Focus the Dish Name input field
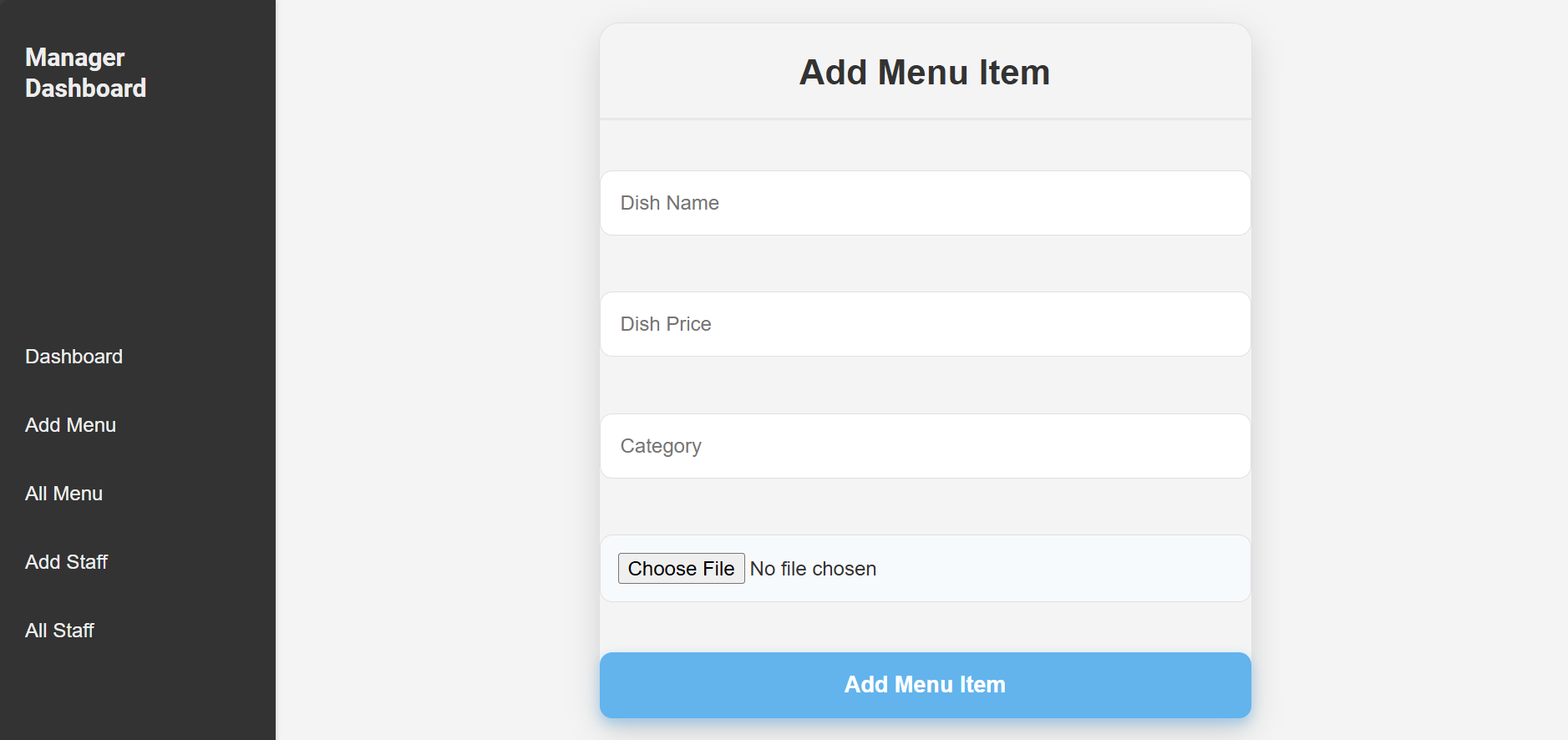The width and height of the screenshot is (1568, 740). [x=925, y=203]
